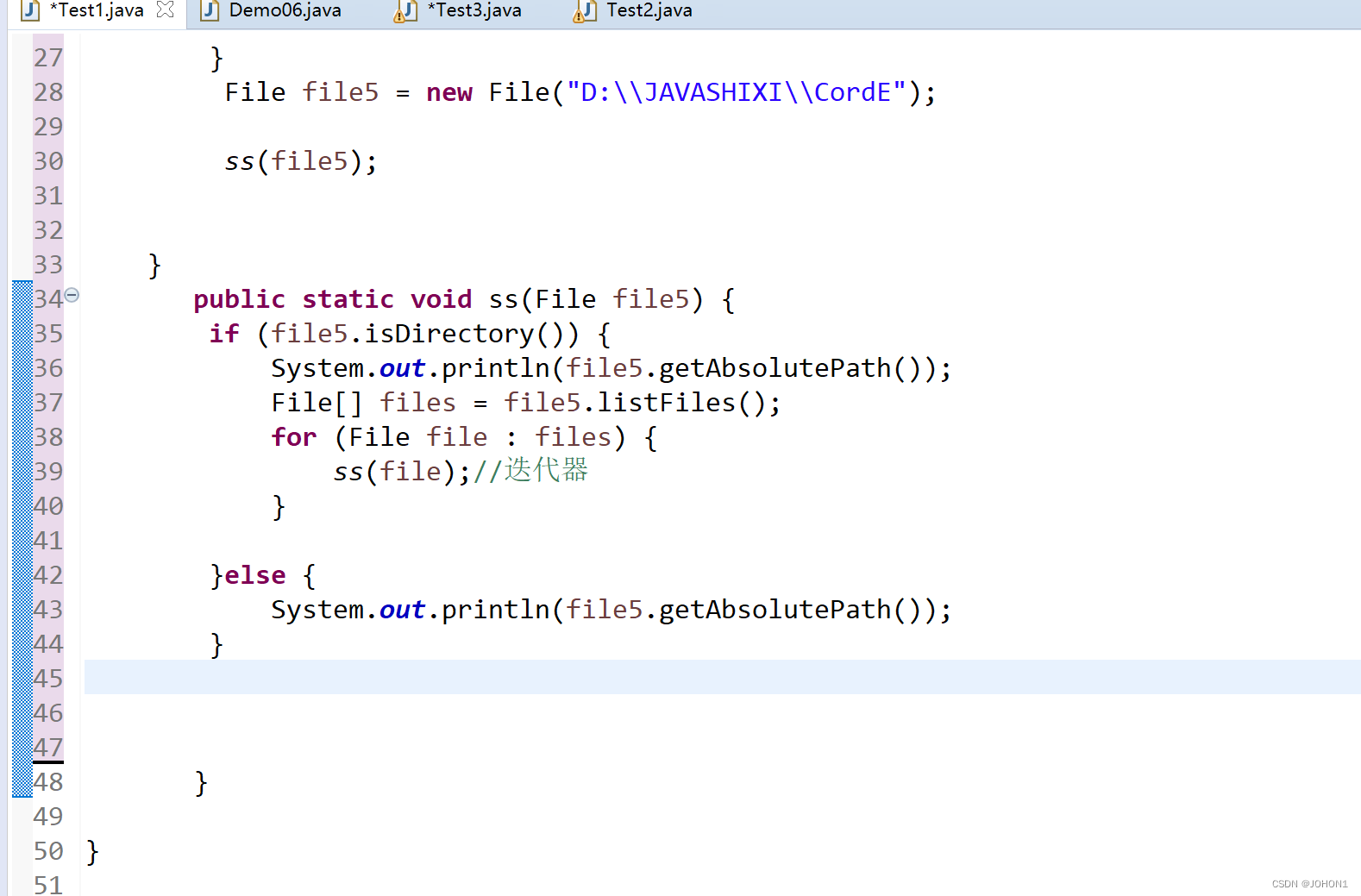Click the closing brace on line 48
Image resolution: width=1361 pixels, height=896 pixels.
[201, 782]
